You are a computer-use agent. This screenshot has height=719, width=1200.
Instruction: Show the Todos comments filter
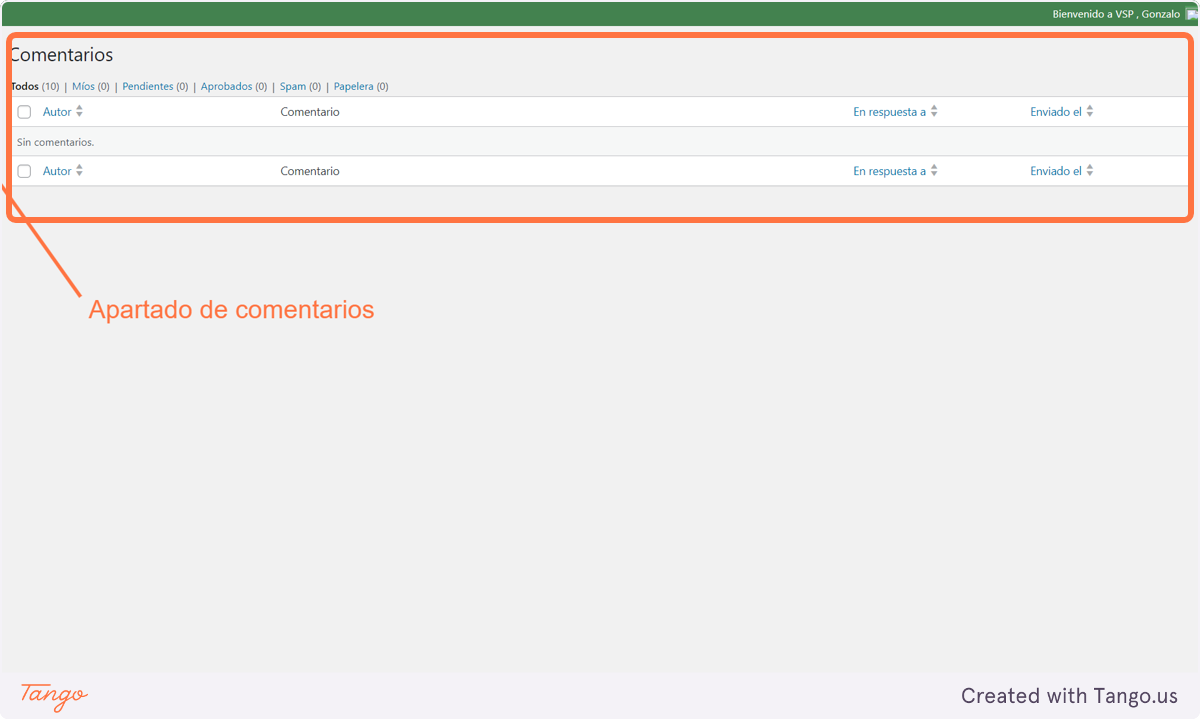[x=35, y=87]
